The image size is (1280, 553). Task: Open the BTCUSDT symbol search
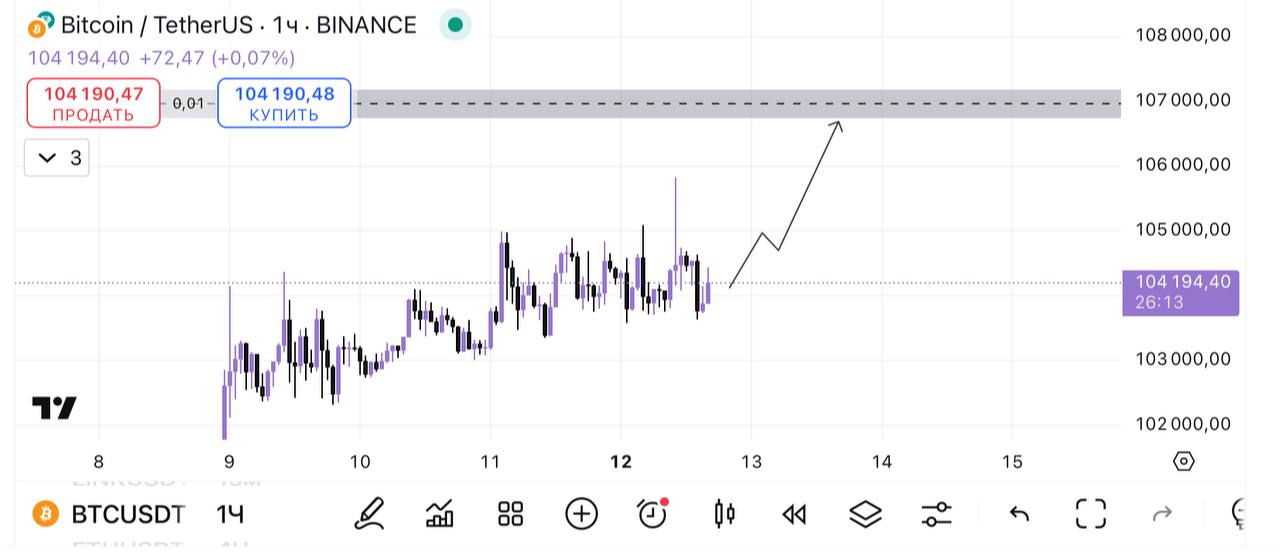(x=128, y=515)
